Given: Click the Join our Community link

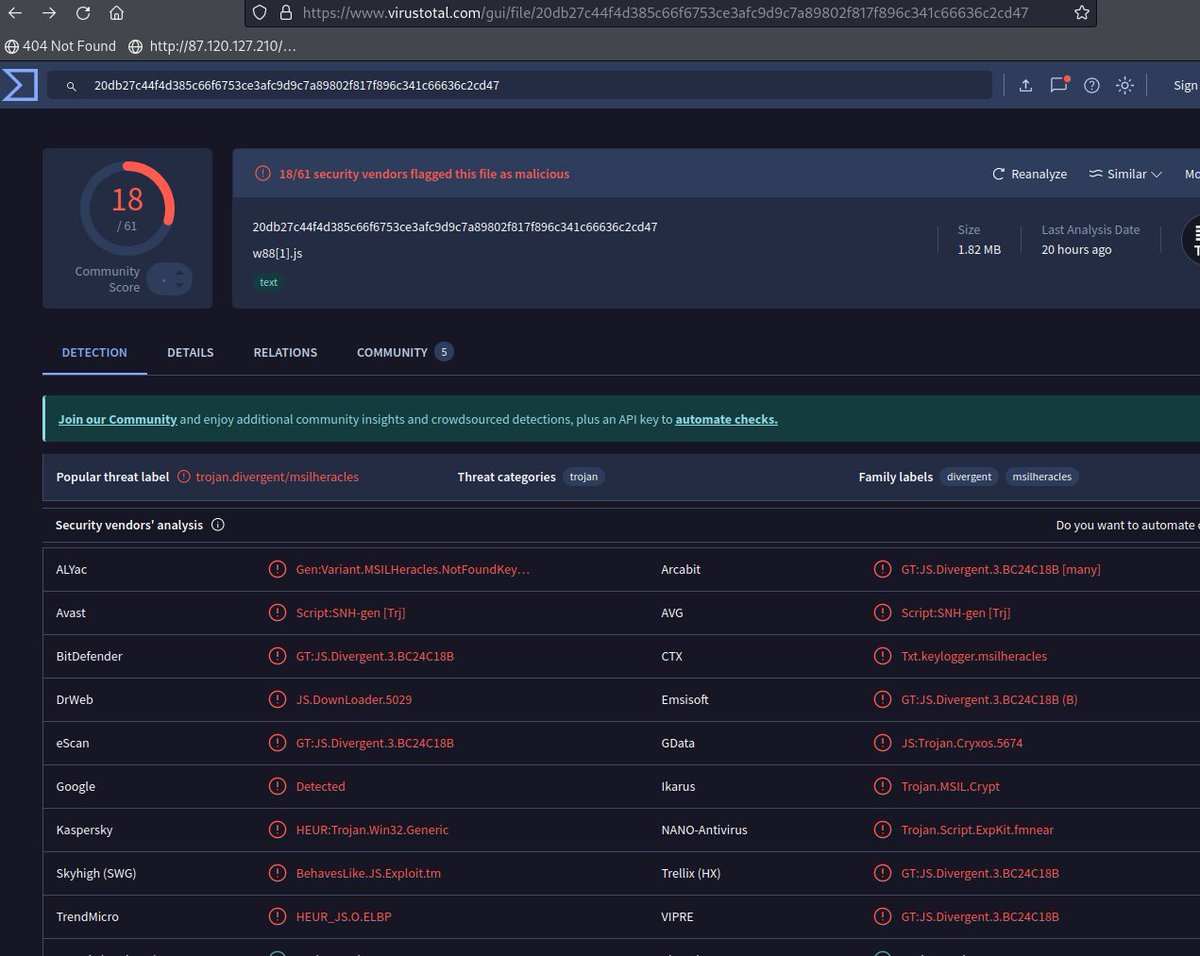Looking at the screenshot, I should pyautogui.click(x=117, y=419).
